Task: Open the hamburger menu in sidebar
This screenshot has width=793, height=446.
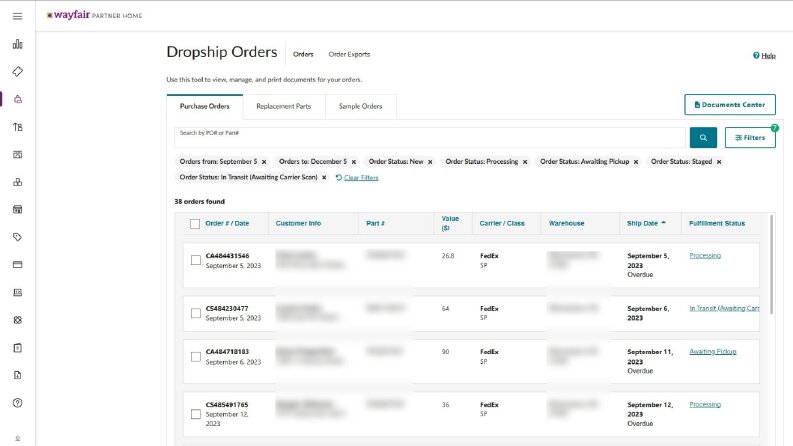Action: click(18, 16)
